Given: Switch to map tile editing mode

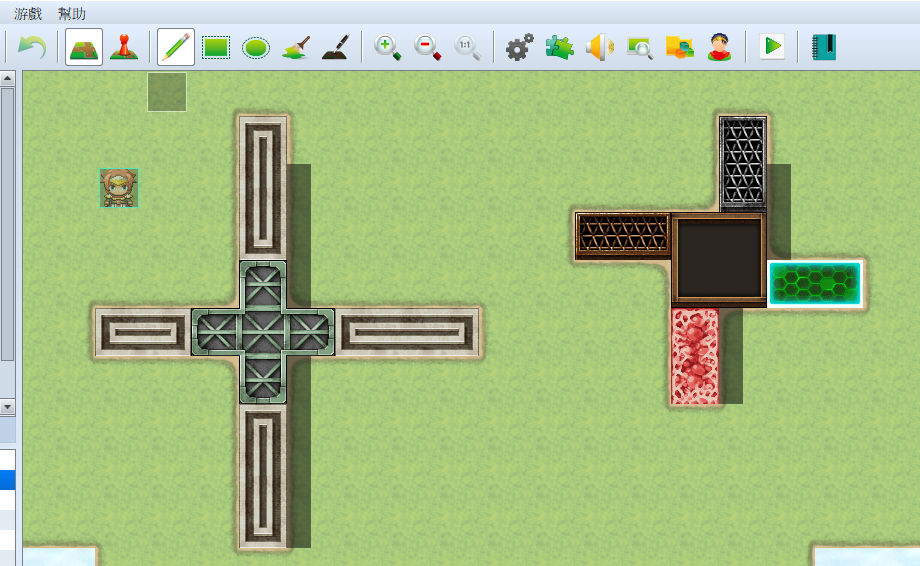Looking at the screenshot, I should pyautogui.click(x=84, y=47).
